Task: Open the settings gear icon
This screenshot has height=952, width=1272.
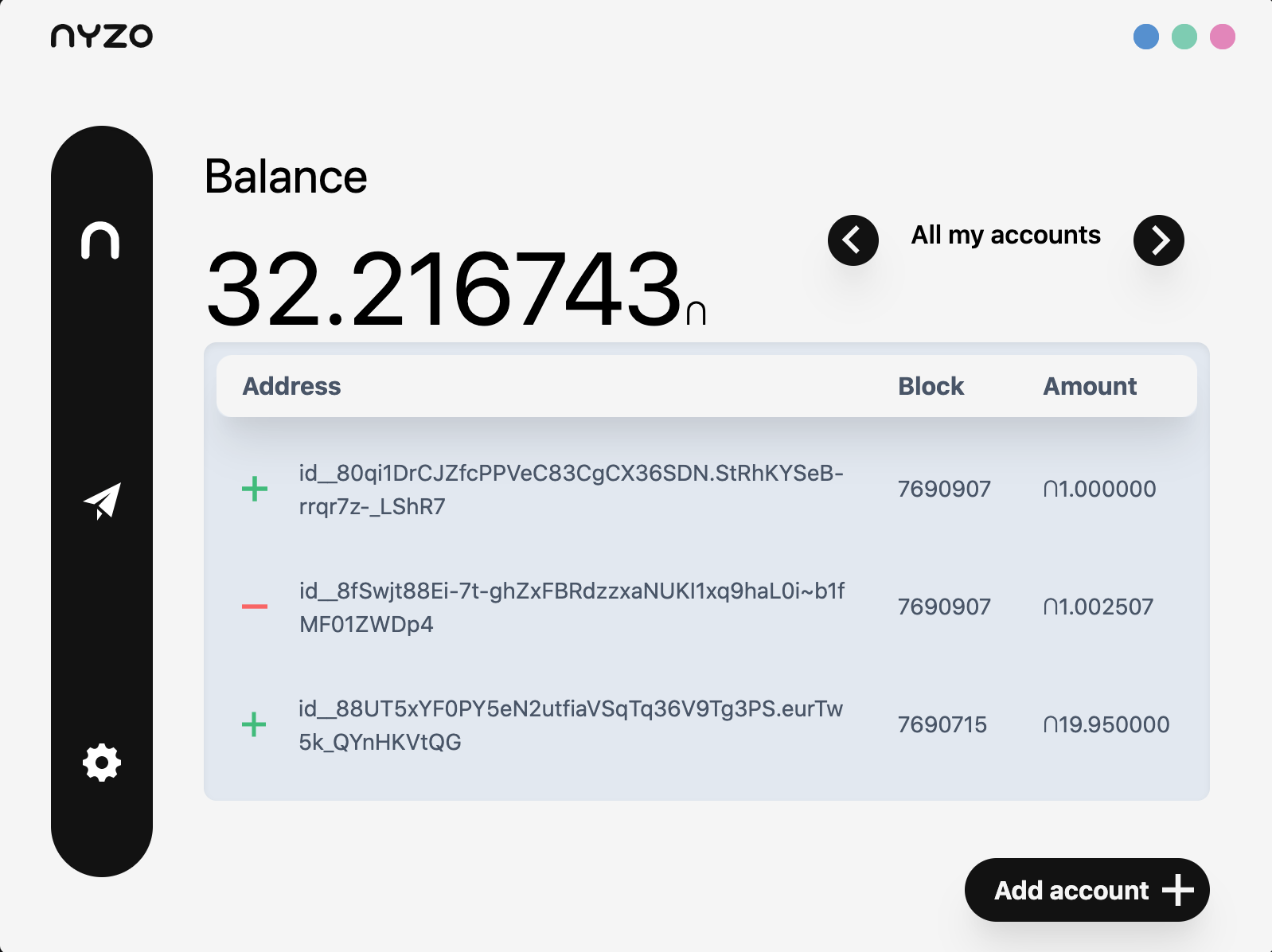Action: pos(102,763)
